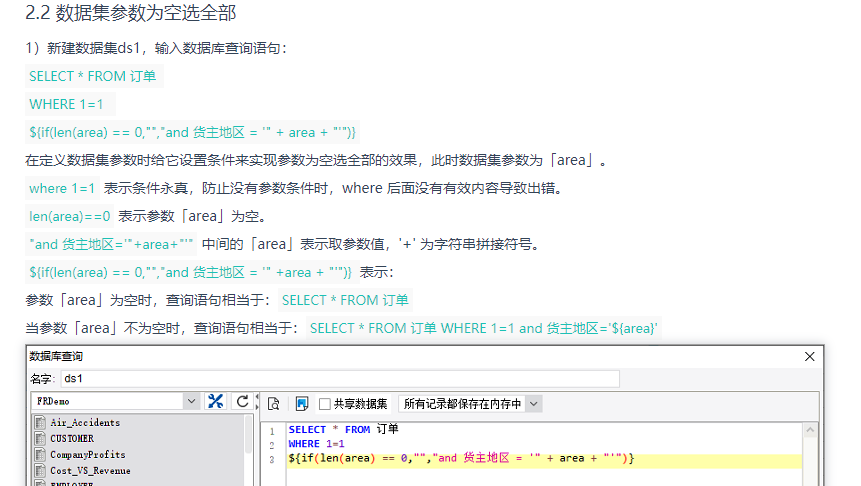Select the Air_Accidents table icon
The width and height of the screenshot is (861, 486).
tap(40, 422)
